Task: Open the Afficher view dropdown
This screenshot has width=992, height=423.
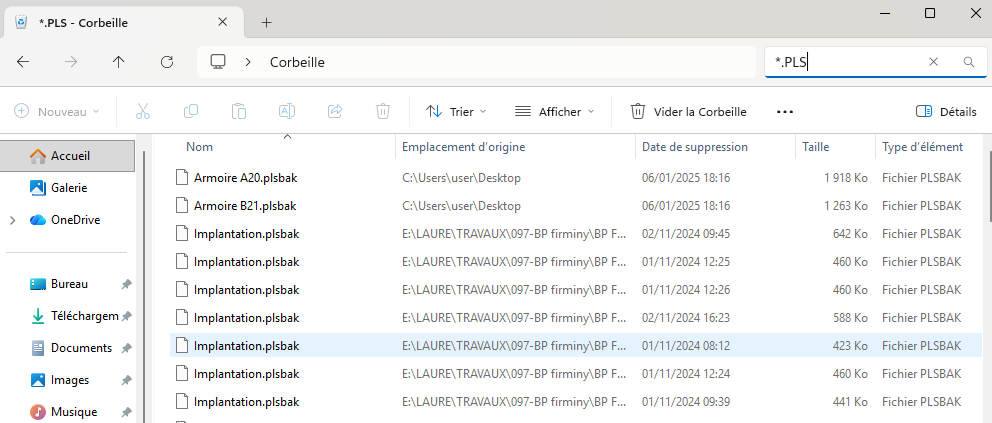Action: 555,112
